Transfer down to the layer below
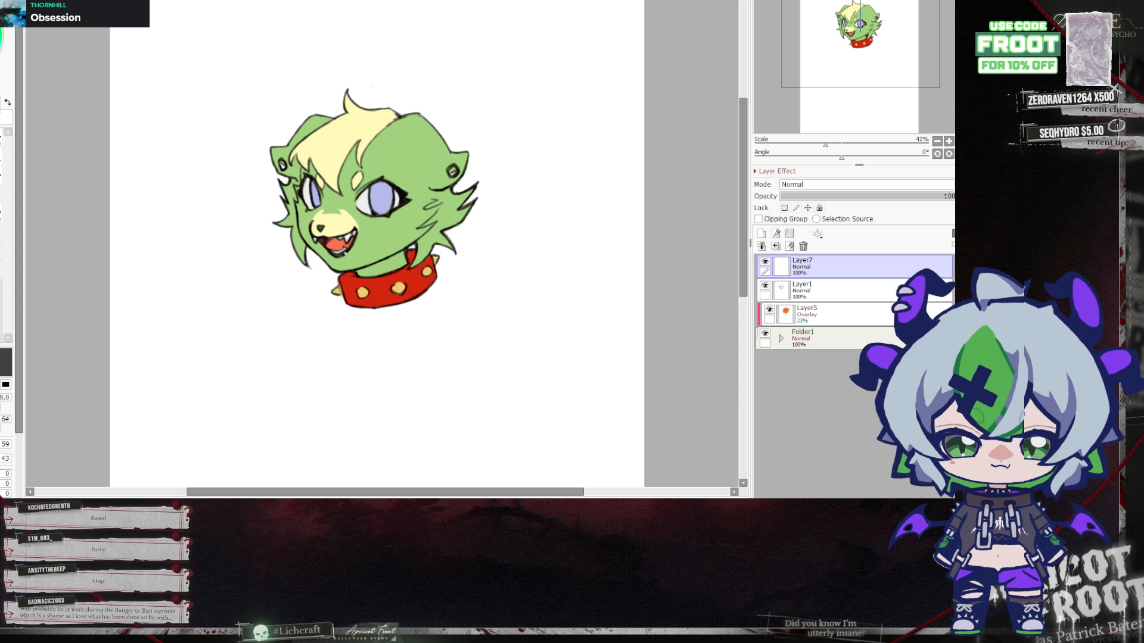1144x643 pixels. coord(762,246)
